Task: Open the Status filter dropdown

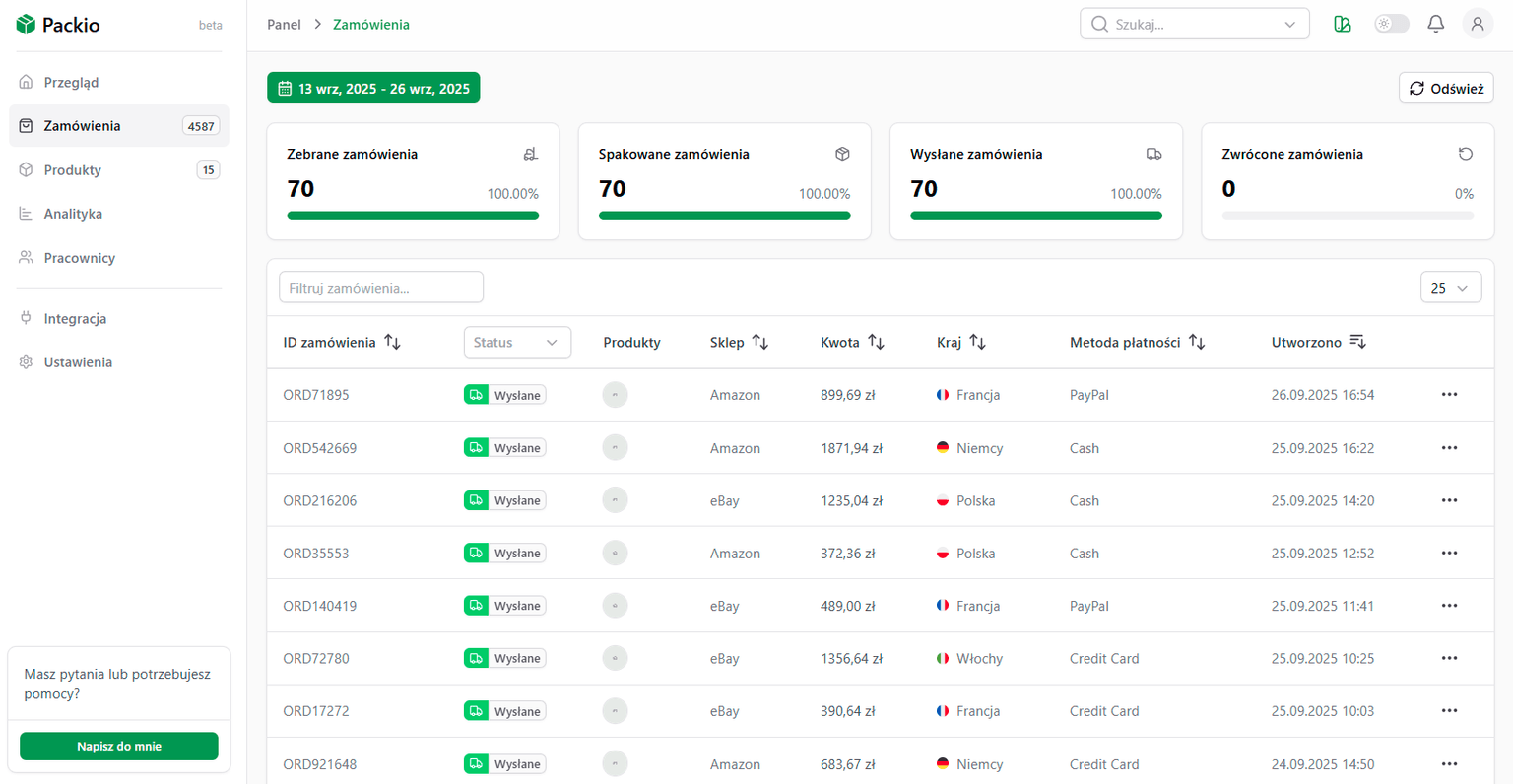Action: click(517, 342)
